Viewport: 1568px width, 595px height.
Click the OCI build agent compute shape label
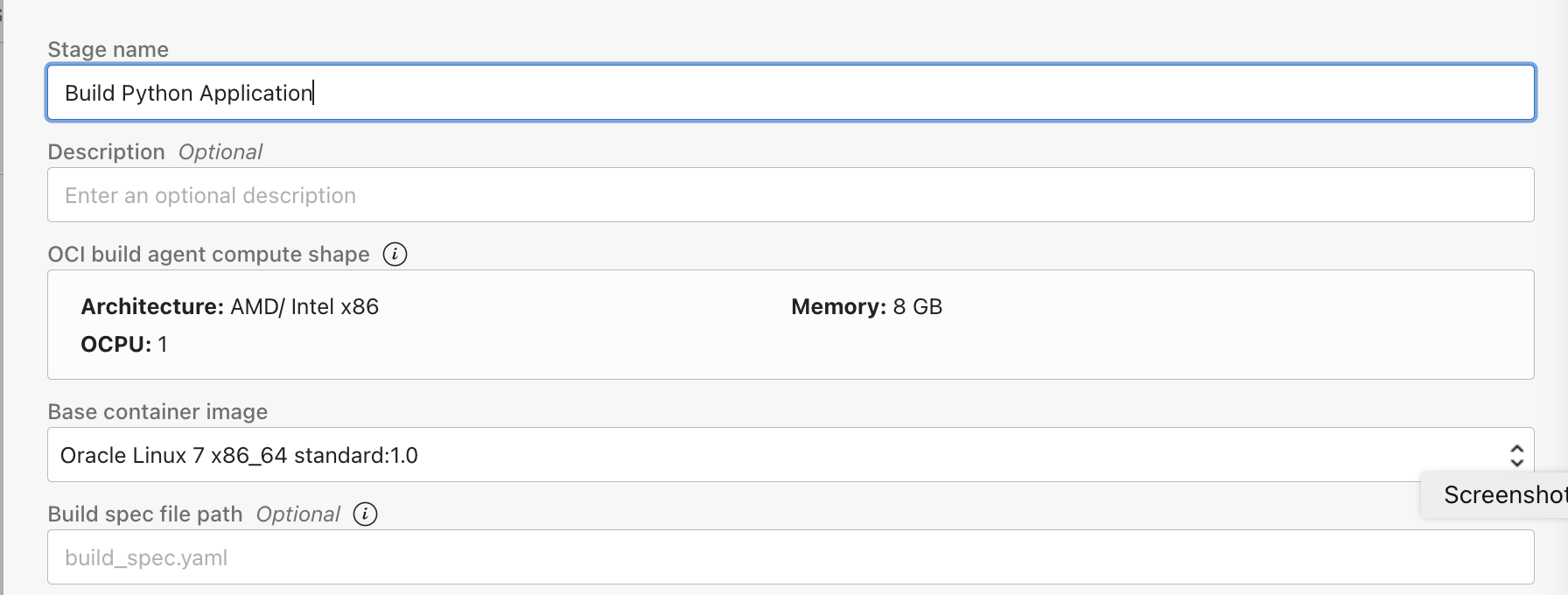[x=208, y=255]
